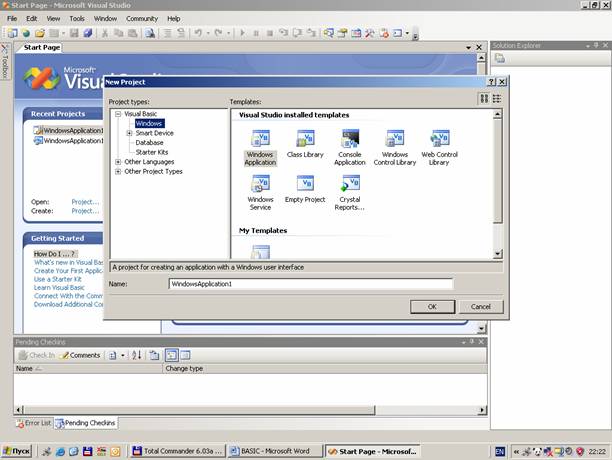Click the Save All toolbar icon
The height and width of the screenshot is (460, 612).
point(88,33)
